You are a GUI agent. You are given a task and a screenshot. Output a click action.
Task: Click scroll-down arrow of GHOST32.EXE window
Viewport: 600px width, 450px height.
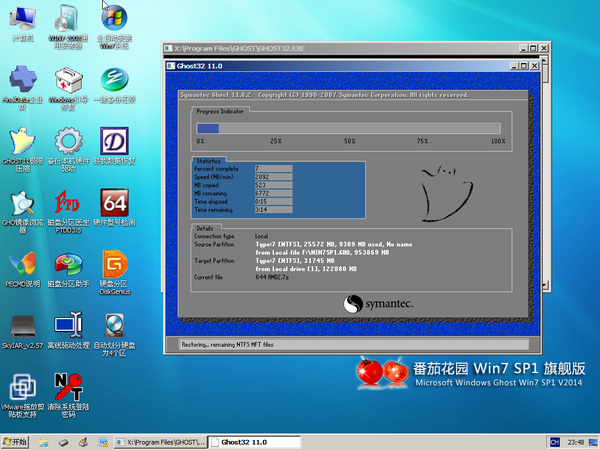click(x=545, y=285)
